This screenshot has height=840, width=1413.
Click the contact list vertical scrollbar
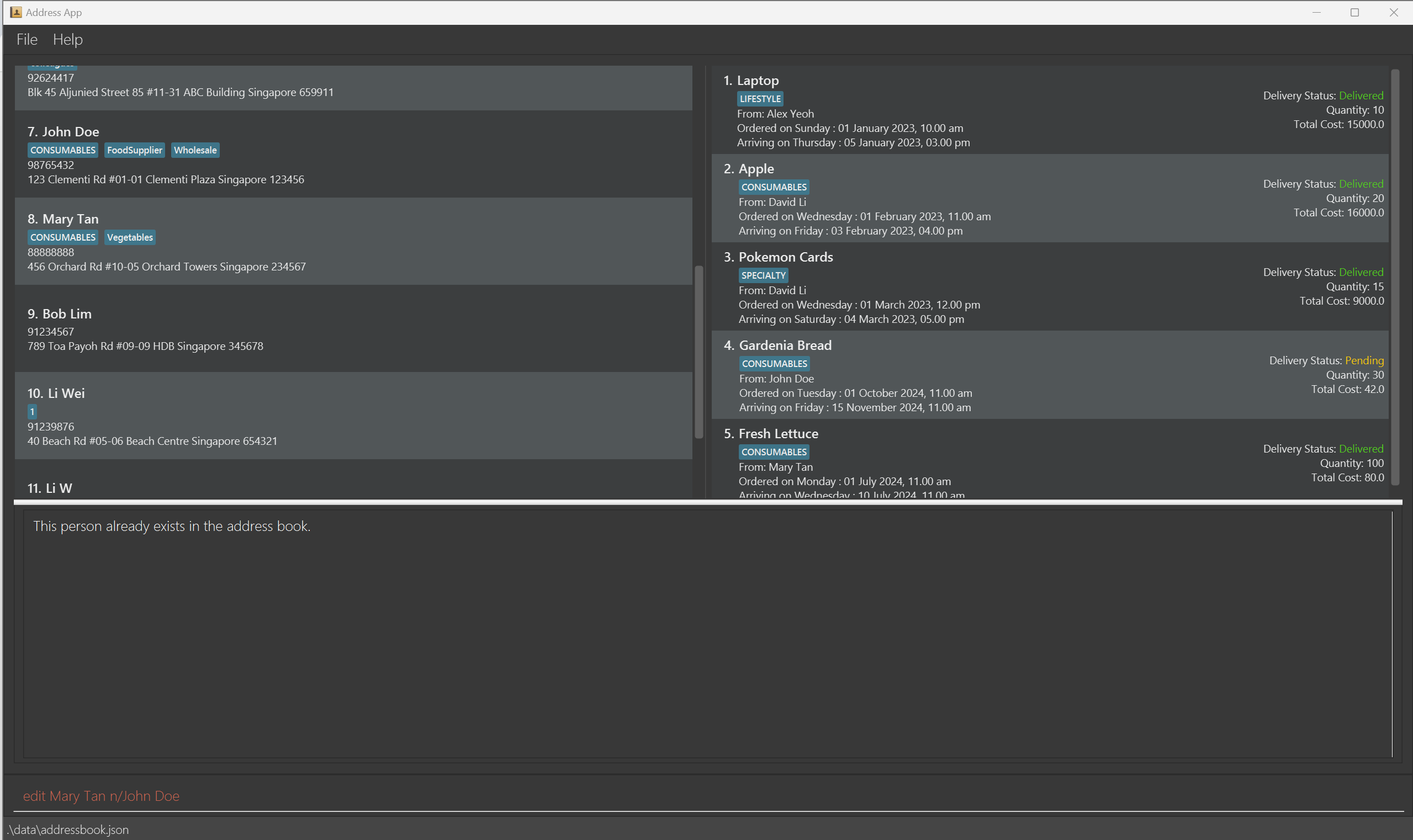(x=698, y=352)
